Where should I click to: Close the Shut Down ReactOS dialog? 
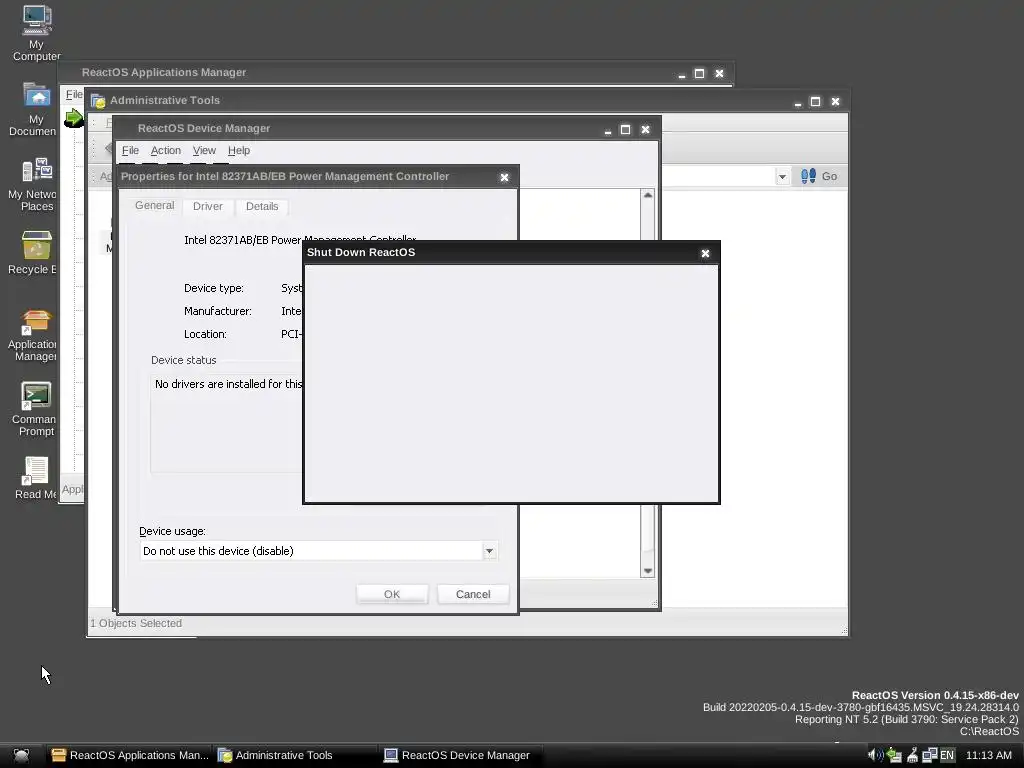coord(705,253)
